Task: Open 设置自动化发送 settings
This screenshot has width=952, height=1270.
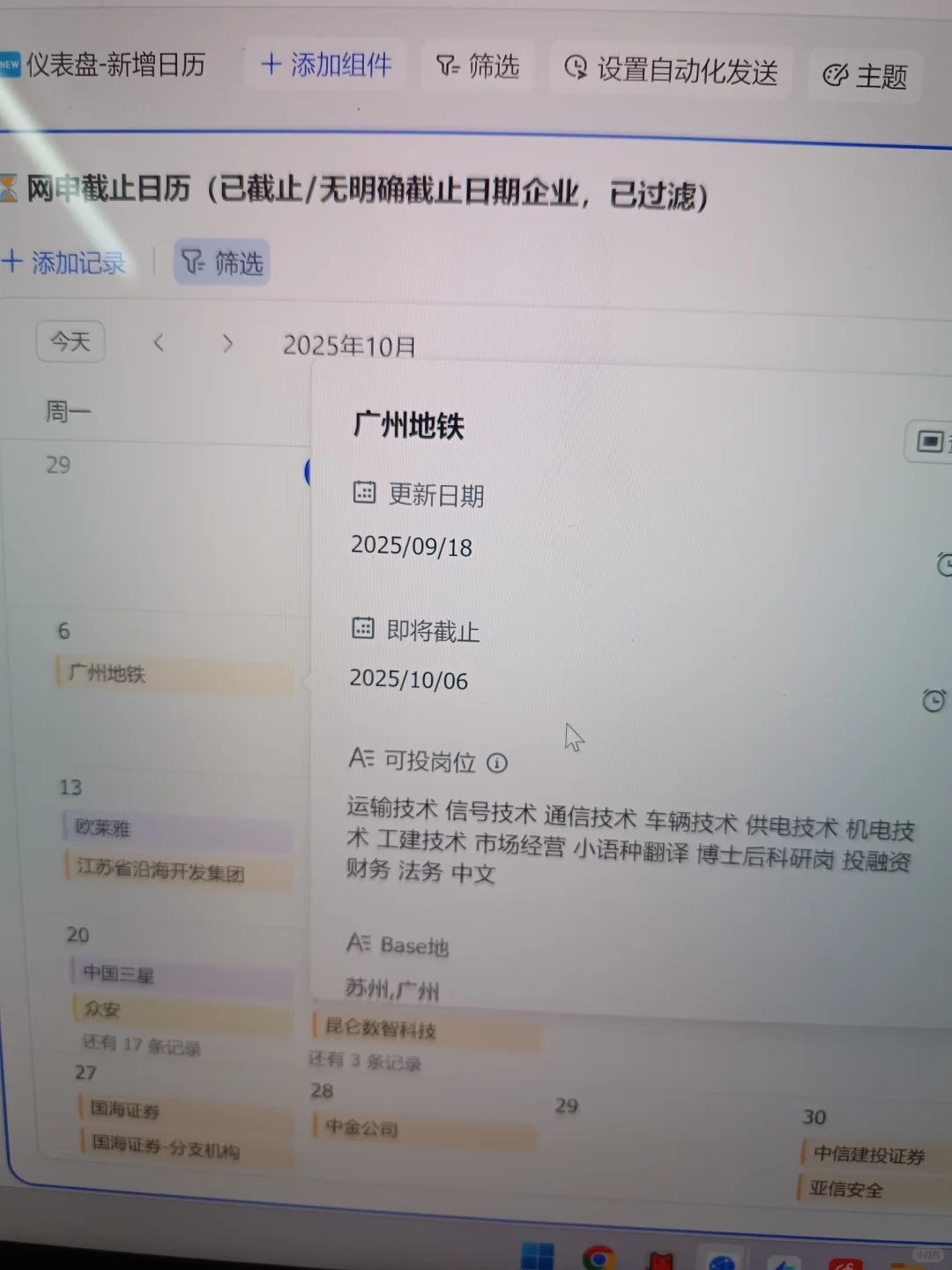Action: (x=671, y=70)
